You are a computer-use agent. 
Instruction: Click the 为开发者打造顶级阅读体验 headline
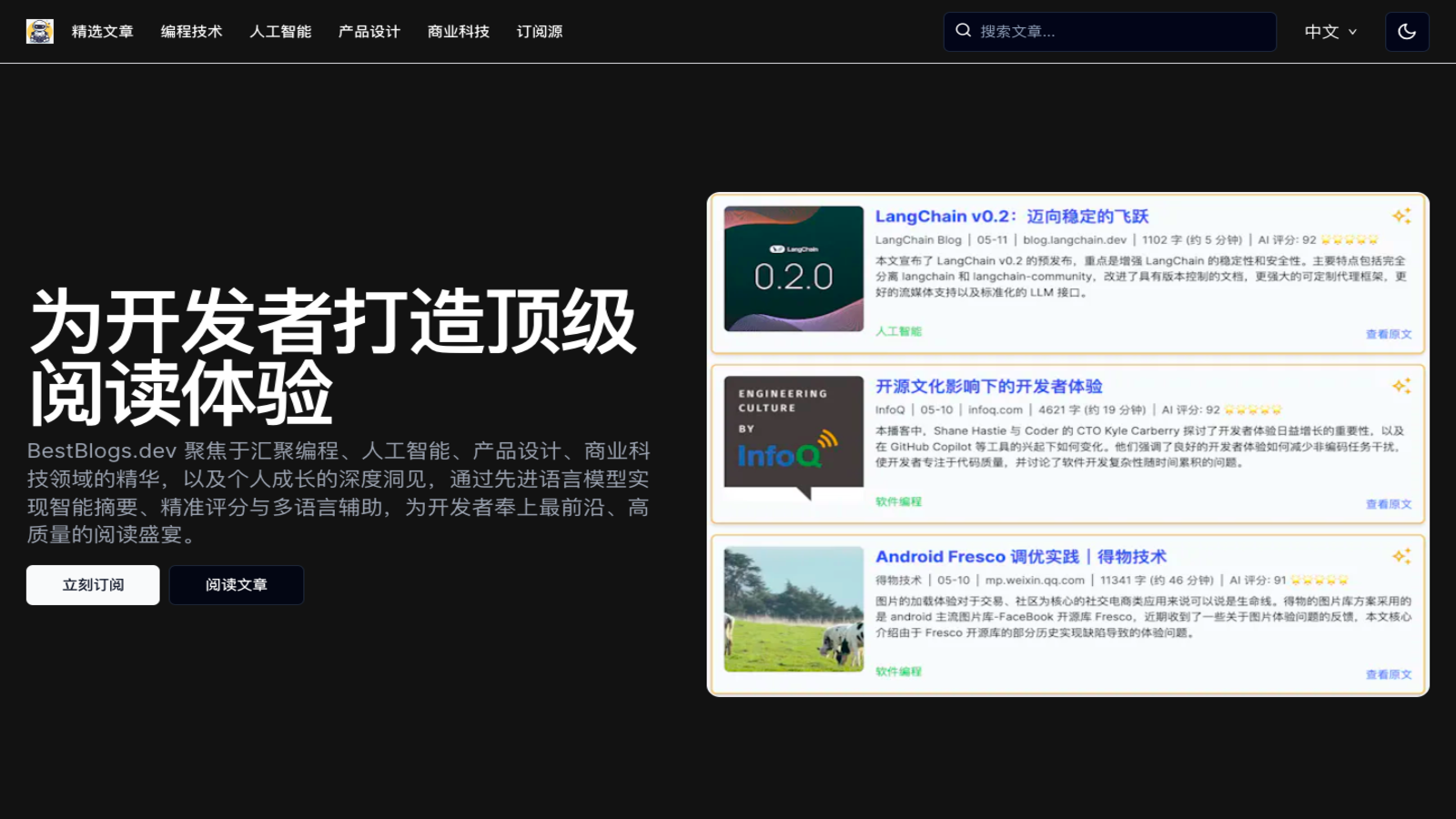pos(333,357)
